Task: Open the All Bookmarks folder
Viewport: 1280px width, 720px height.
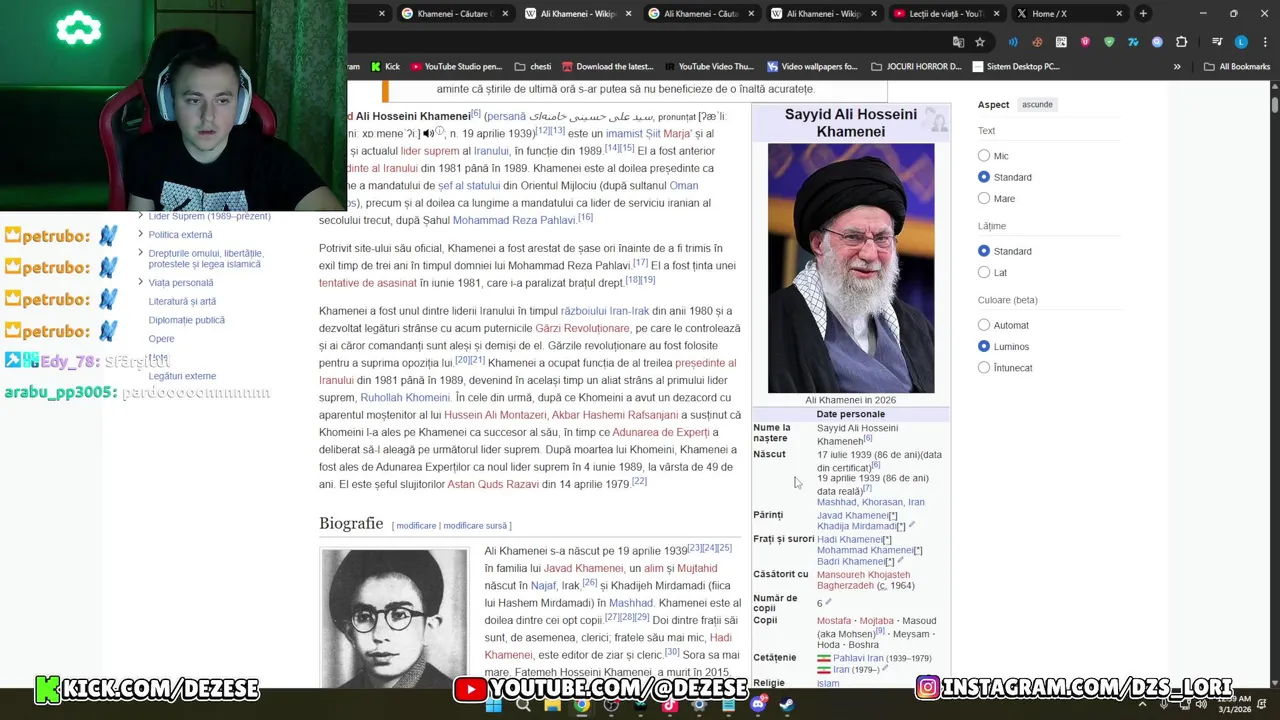Action: (1237, 67)
